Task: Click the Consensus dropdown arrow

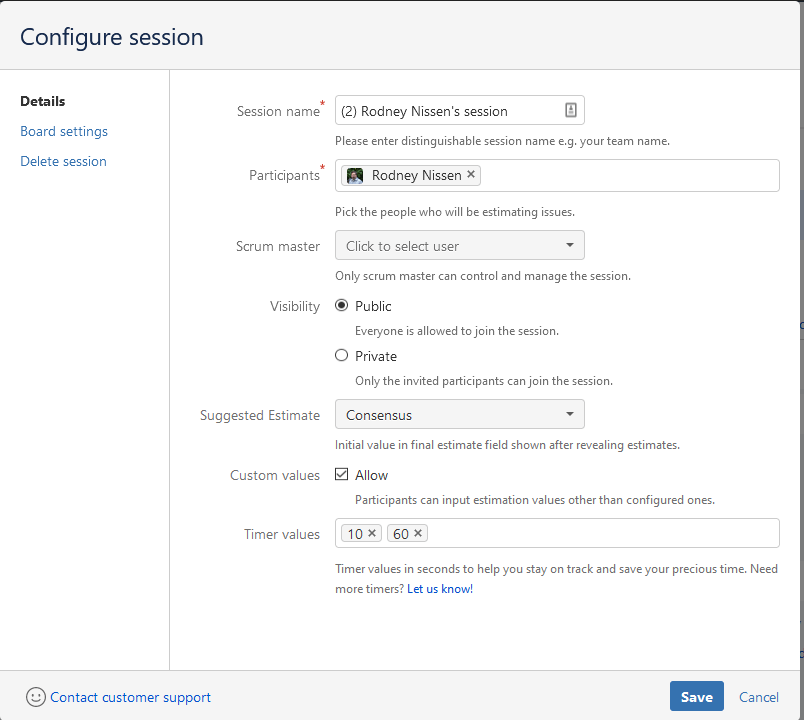Action: 569,415
